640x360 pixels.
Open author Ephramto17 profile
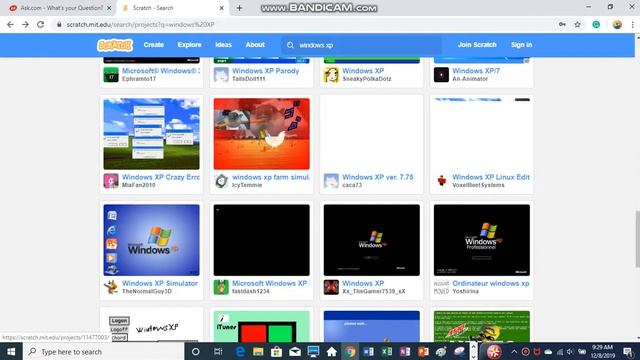139,79
